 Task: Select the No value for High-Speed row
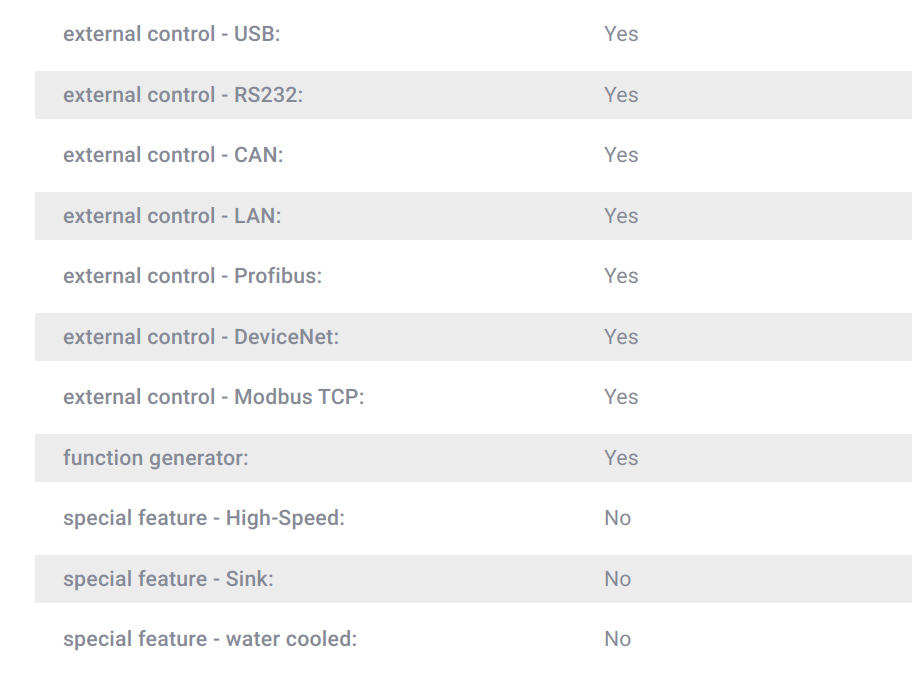pos(618,517)
